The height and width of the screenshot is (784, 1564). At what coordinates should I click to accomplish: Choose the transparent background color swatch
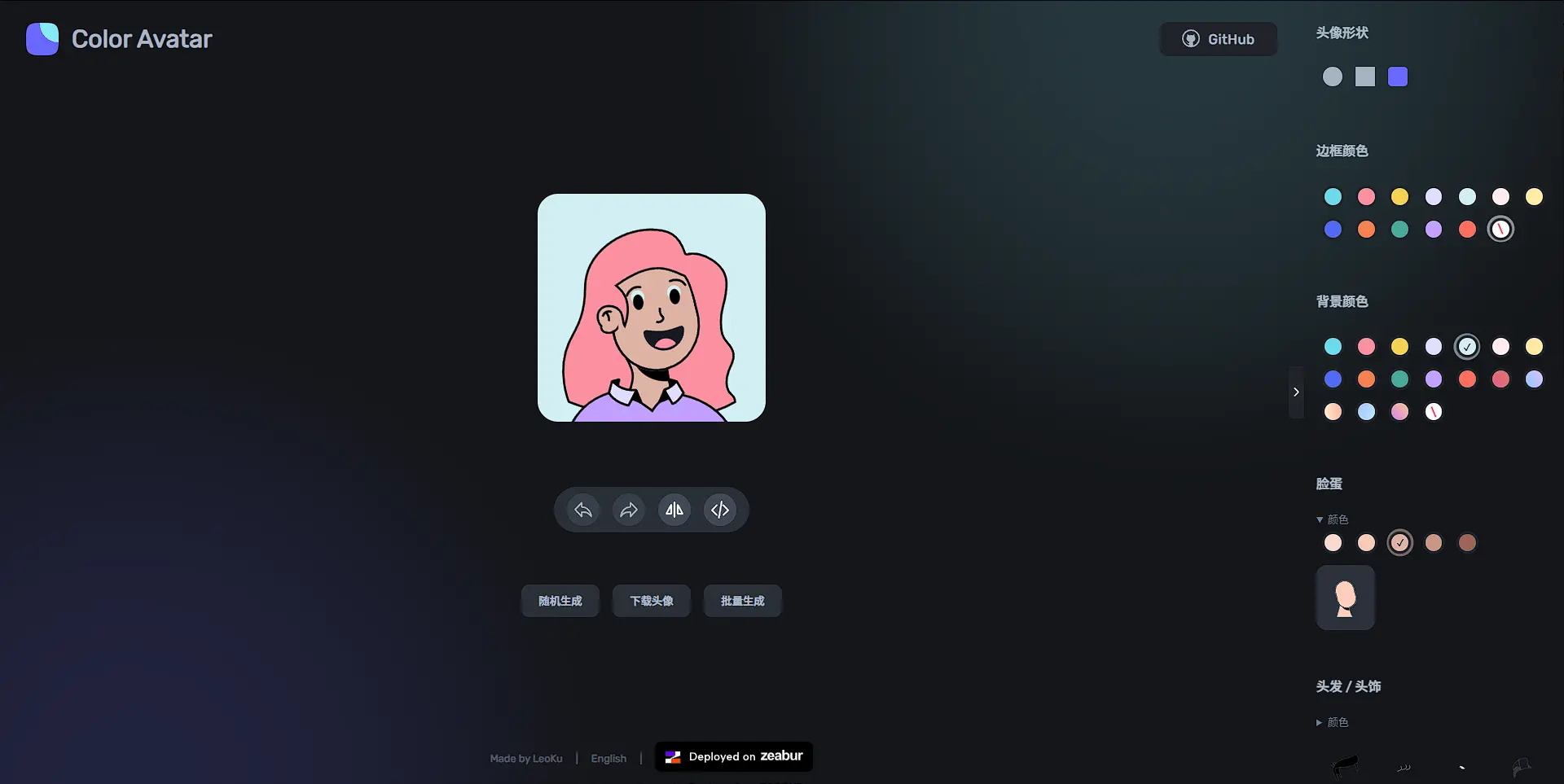click(x=1434, y=412)
